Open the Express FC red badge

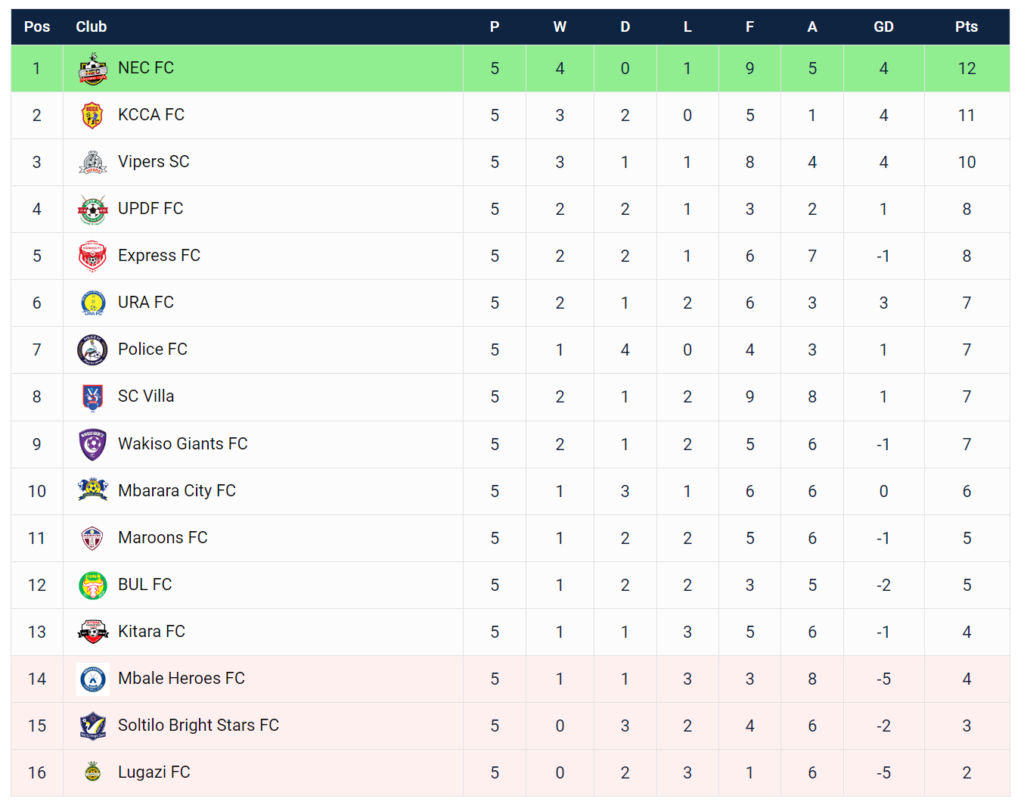(93, 256)
